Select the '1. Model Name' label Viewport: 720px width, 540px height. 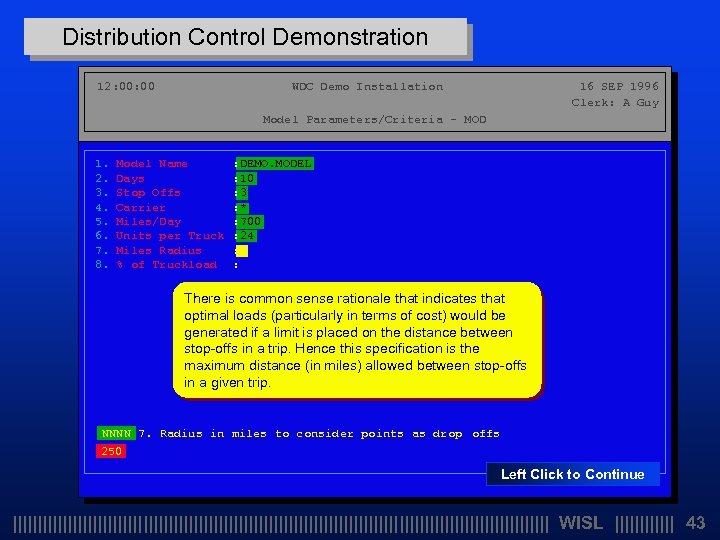[x=141, y=164]
